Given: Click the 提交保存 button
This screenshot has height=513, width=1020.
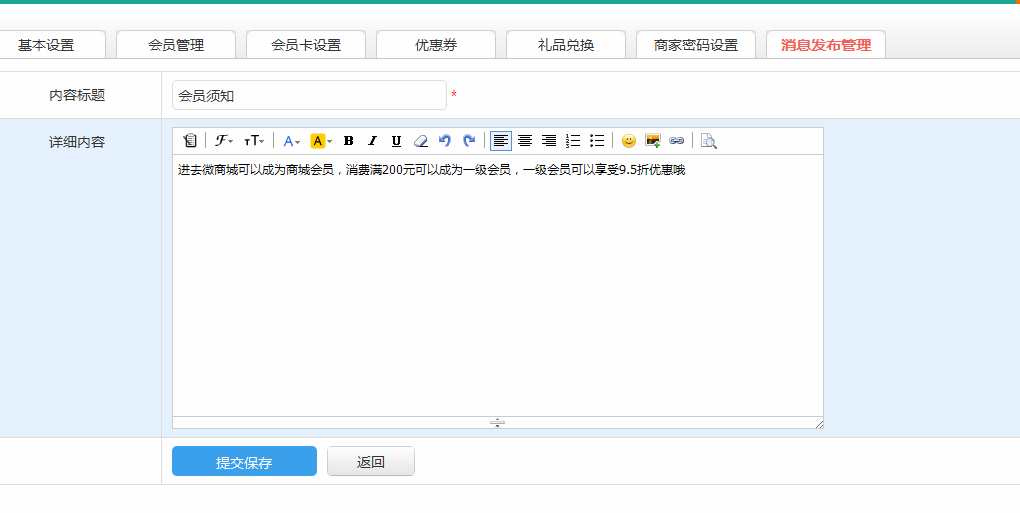Looking at the screenshot, I should click(x=244, y=462).
